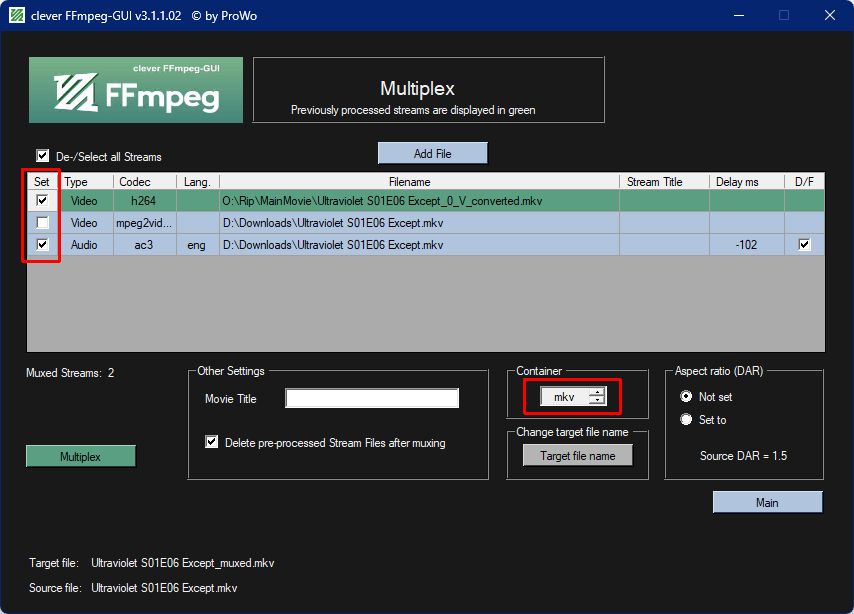The image size is (854, 614).
Task: Start muxing with the Multiplex button
Action: 81,456
